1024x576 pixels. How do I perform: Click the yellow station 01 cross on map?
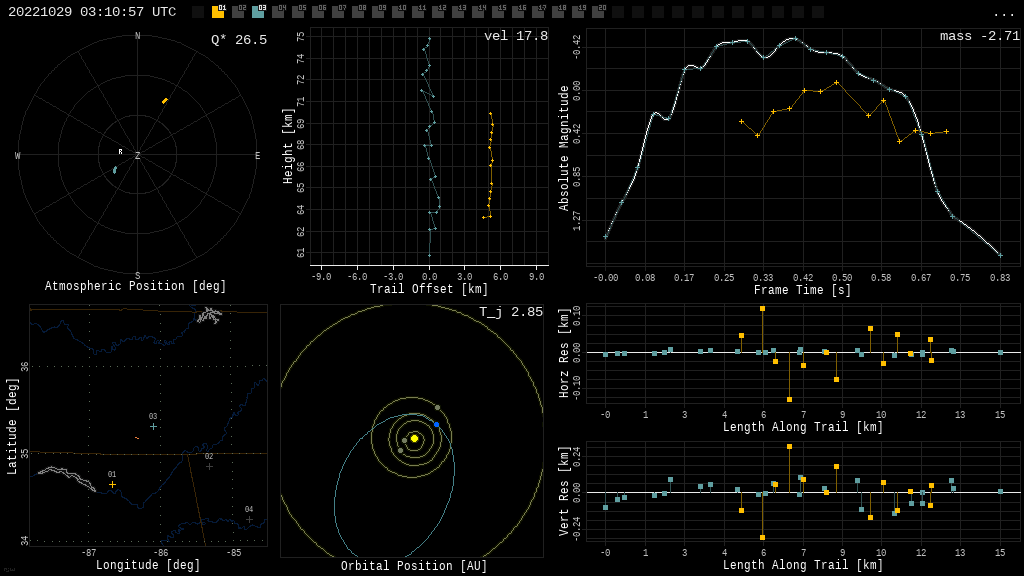pos(112,484)
